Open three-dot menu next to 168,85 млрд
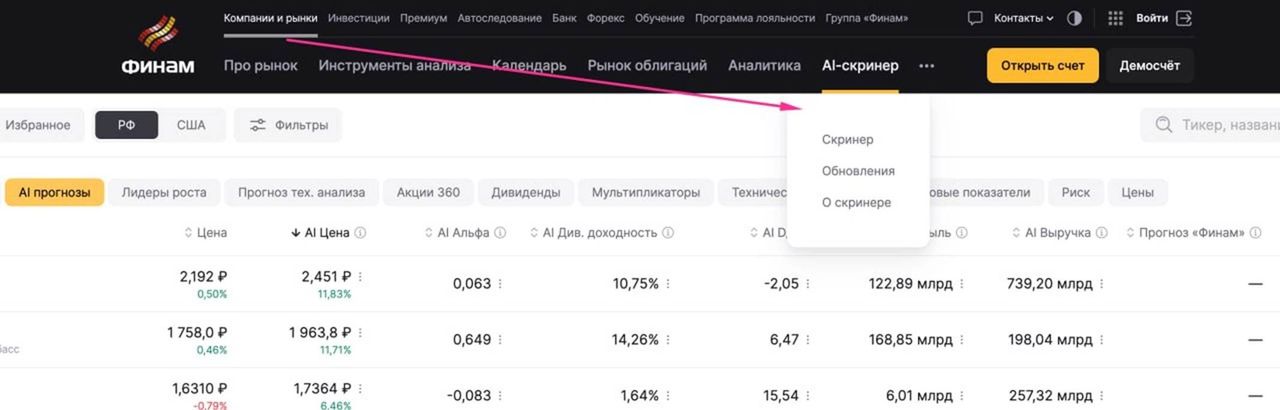The height and width of the screenshot is (410, 1280). click(962, 340)
